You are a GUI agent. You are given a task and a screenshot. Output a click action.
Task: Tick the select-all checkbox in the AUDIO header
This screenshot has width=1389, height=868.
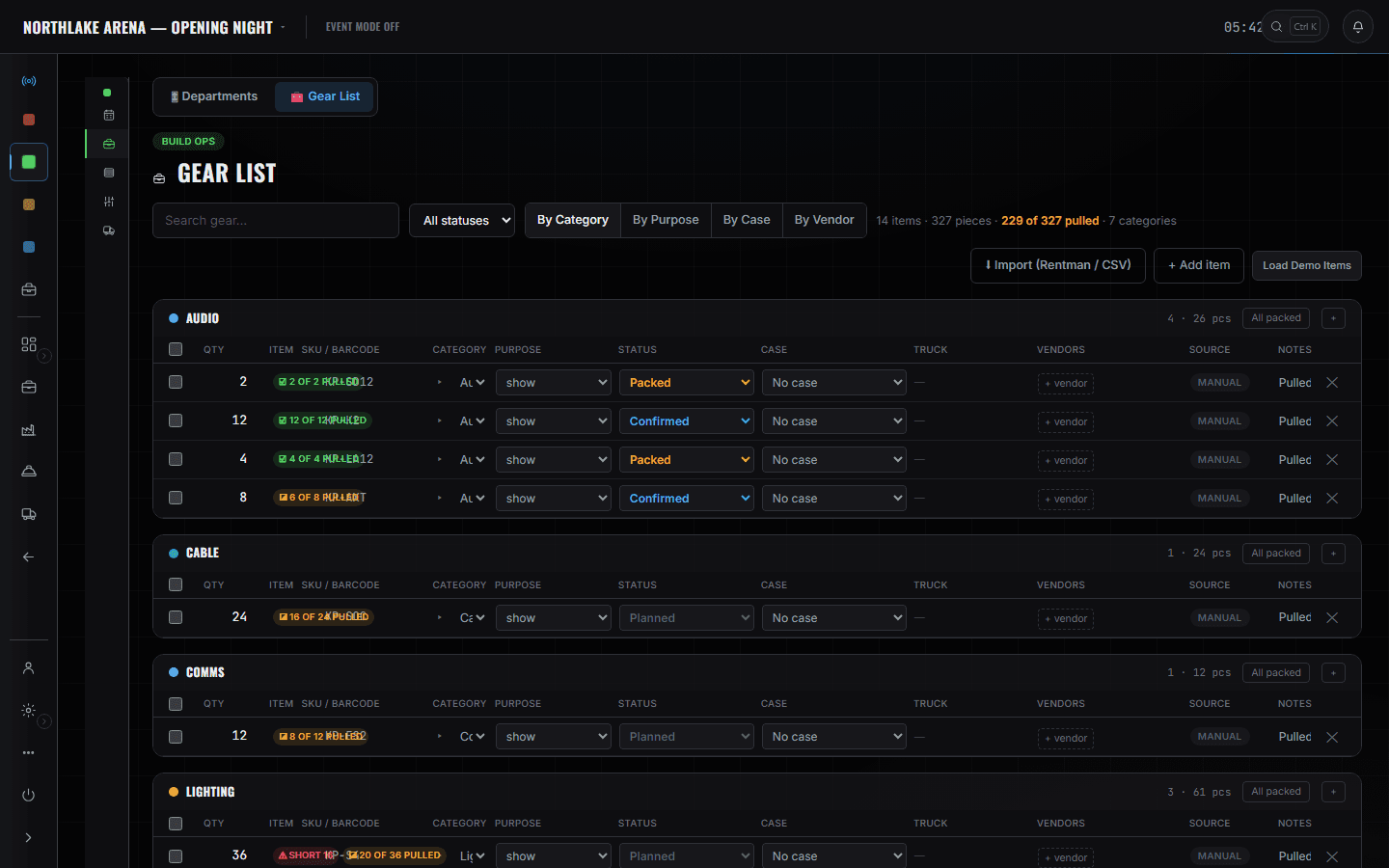(176, 349)
